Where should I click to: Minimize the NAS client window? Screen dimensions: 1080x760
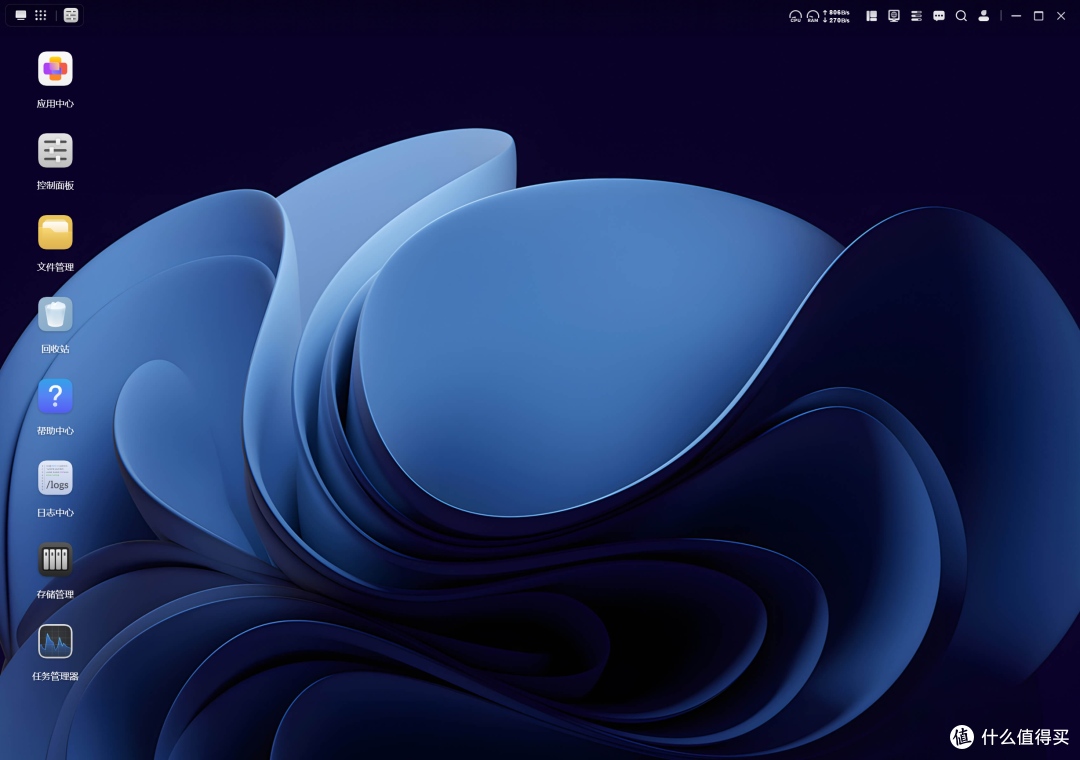(1016, 16)
